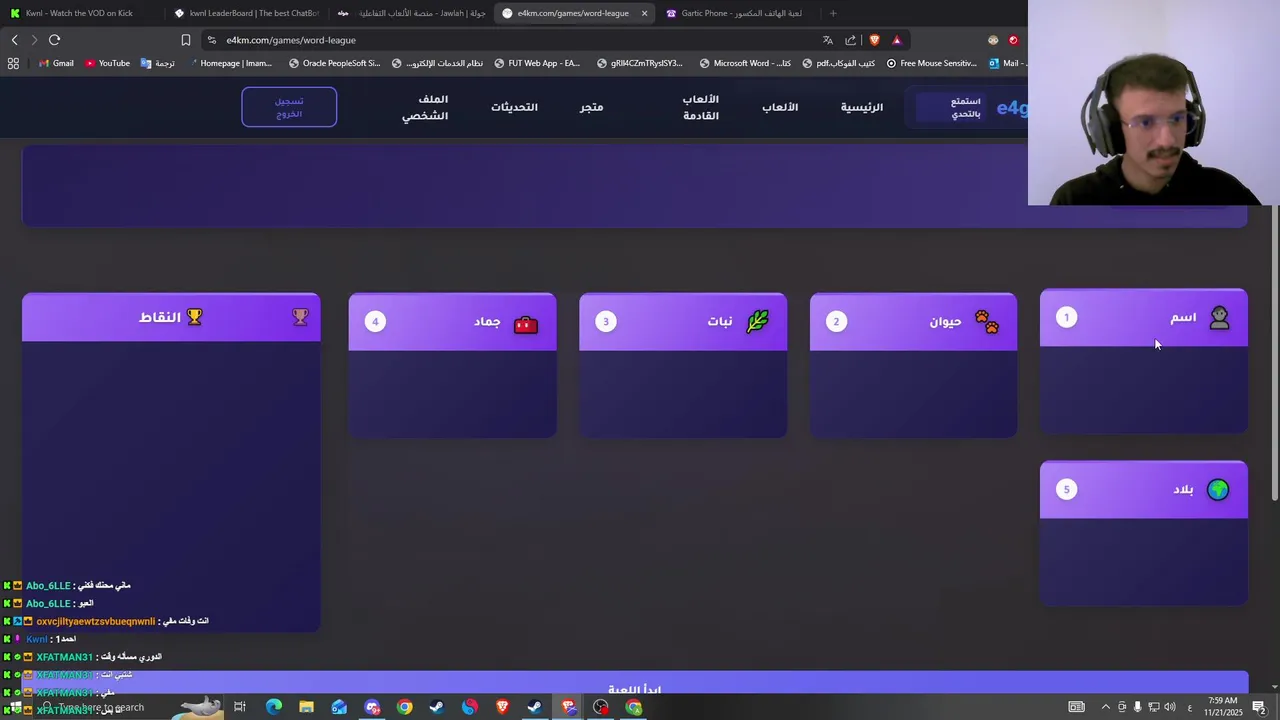
Task: Click the Brave shields lion icon
Action: (875, 40)
